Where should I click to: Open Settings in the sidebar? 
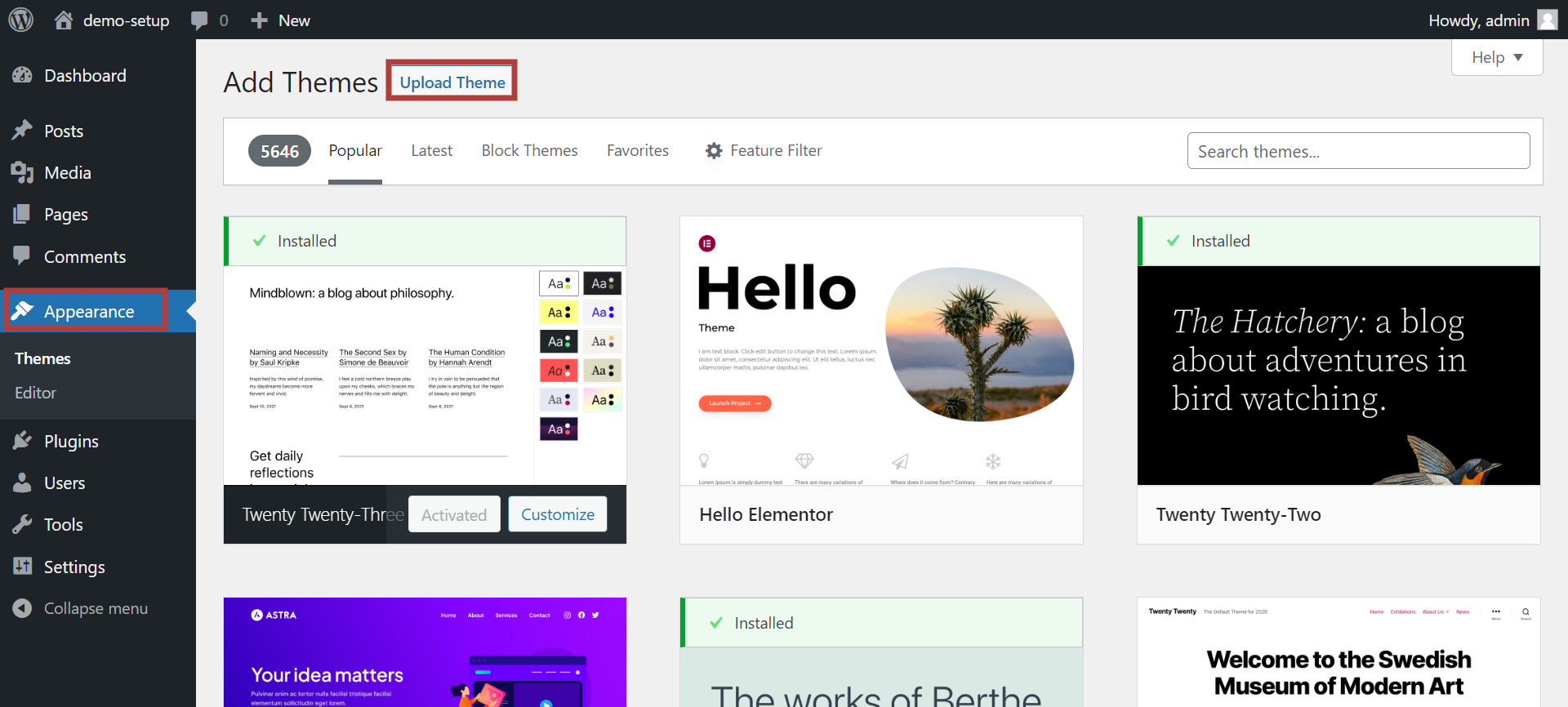click(x=74, y=567)
